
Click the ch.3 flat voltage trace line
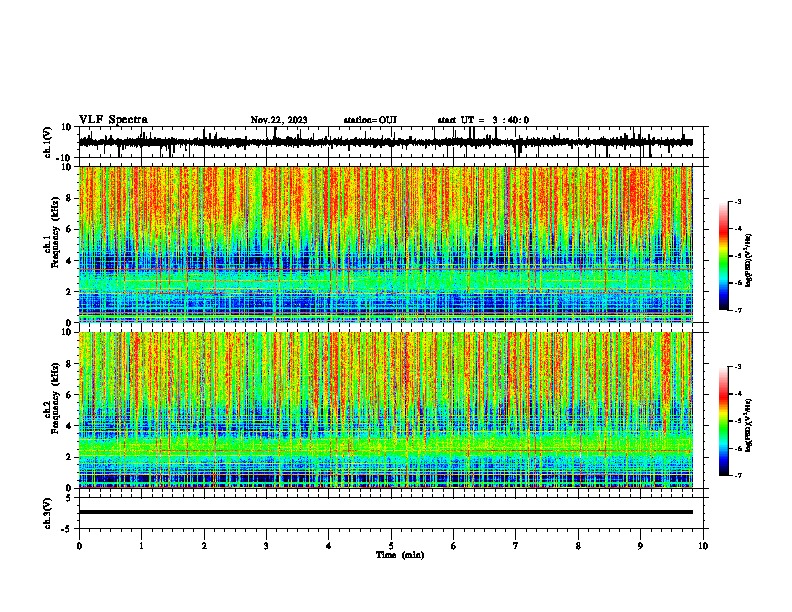pos(386,512)
